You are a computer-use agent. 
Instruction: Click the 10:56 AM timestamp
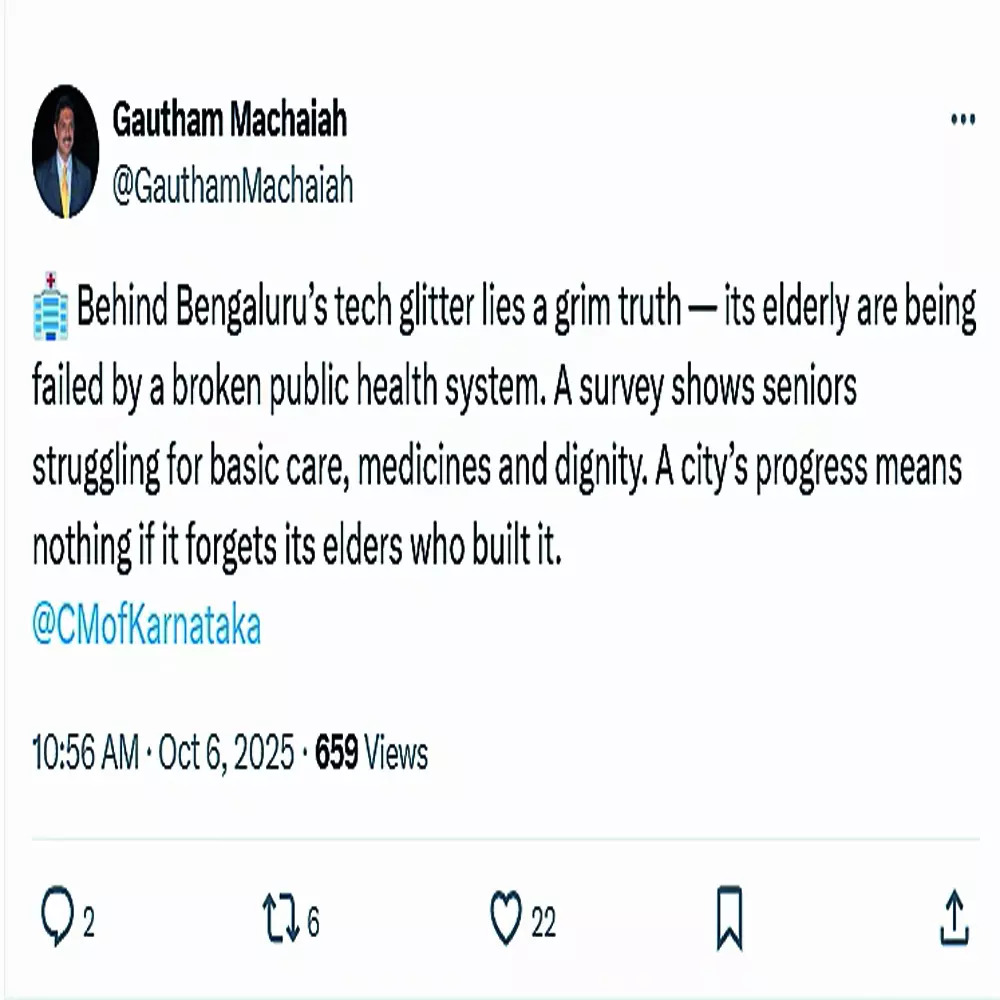[85, 754]
